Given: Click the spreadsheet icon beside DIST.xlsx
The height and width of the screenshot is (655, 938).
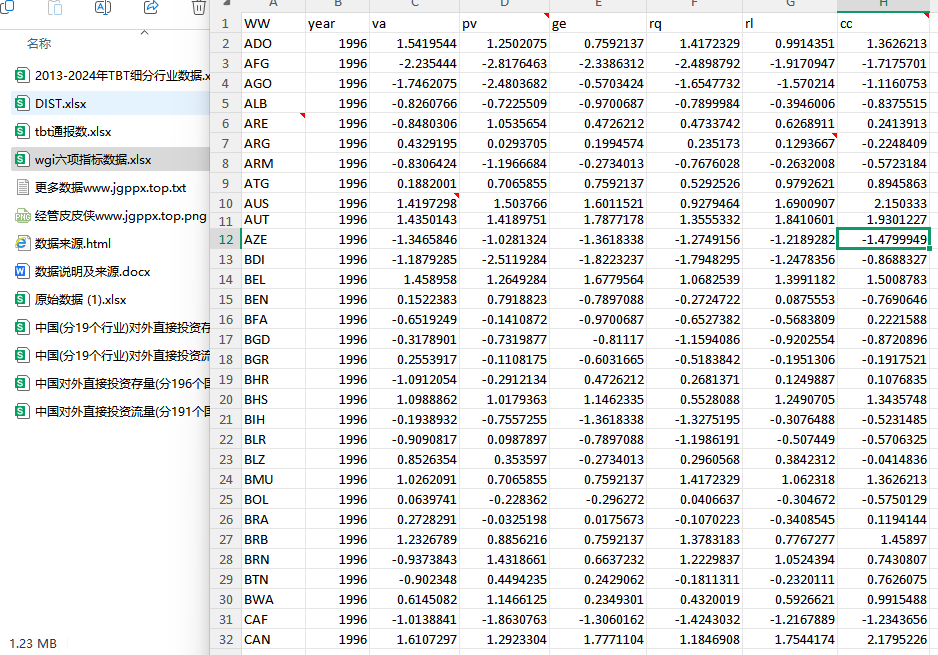Looking at the screenshot, I should pyautogui.click(x=22, y=103).
